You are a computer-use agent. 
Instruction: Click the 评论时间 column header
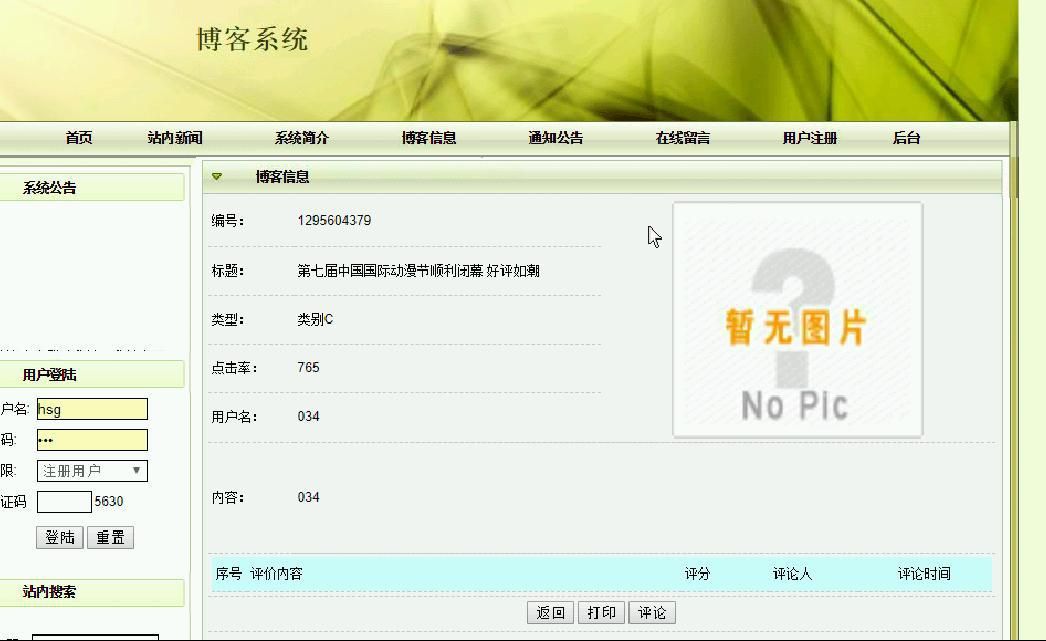[924, 574]
